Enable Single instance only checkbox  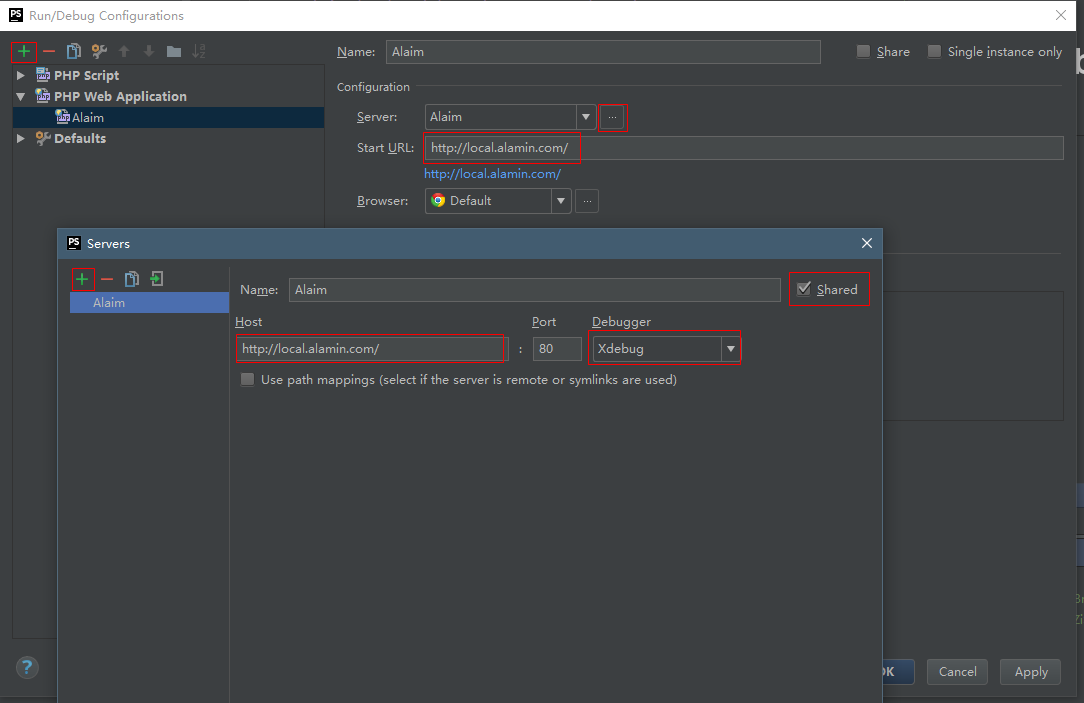(x=934, y=51)
